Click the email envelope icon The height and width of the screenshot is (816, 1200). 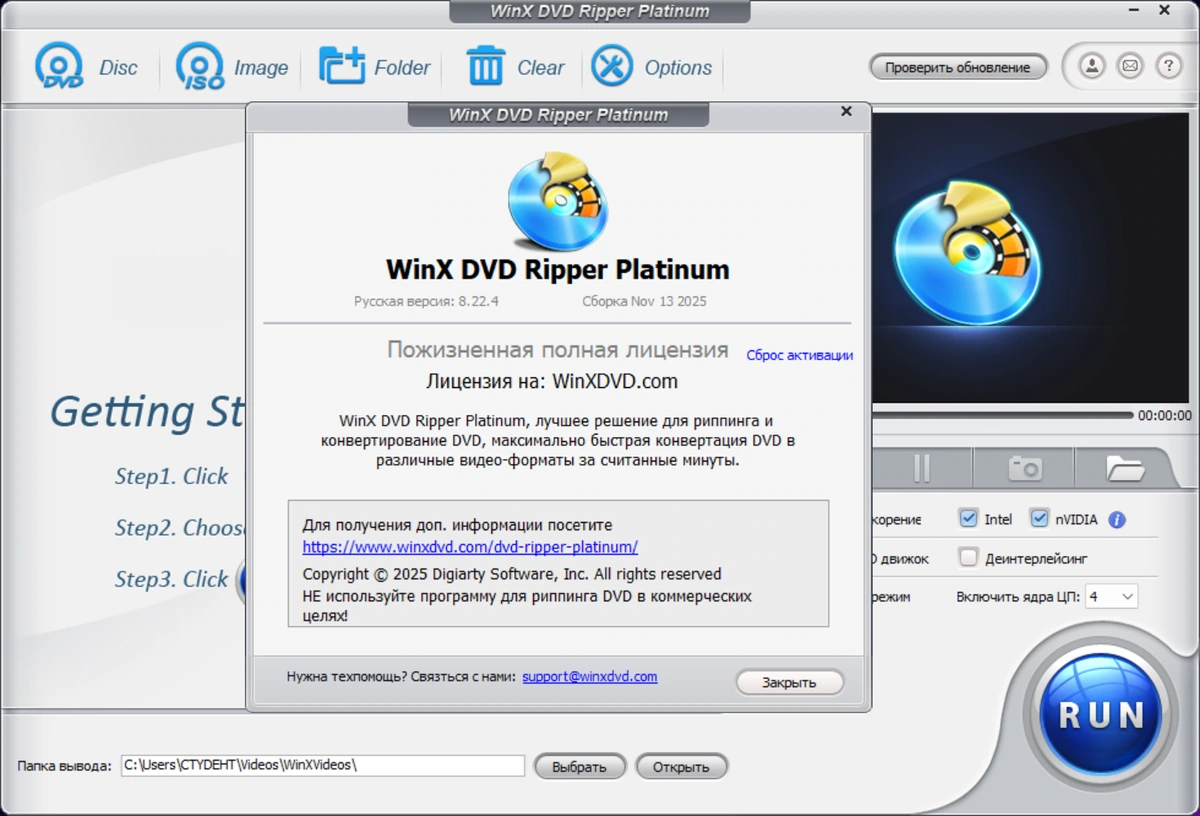tap(1130, 67)
